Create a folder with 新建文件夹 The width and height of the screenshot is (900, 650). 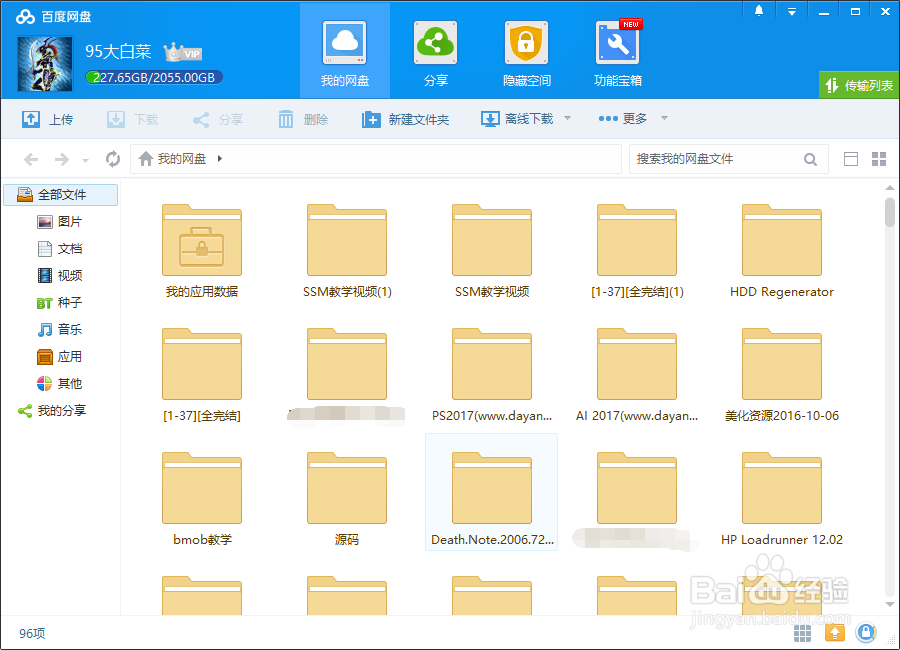405,119
